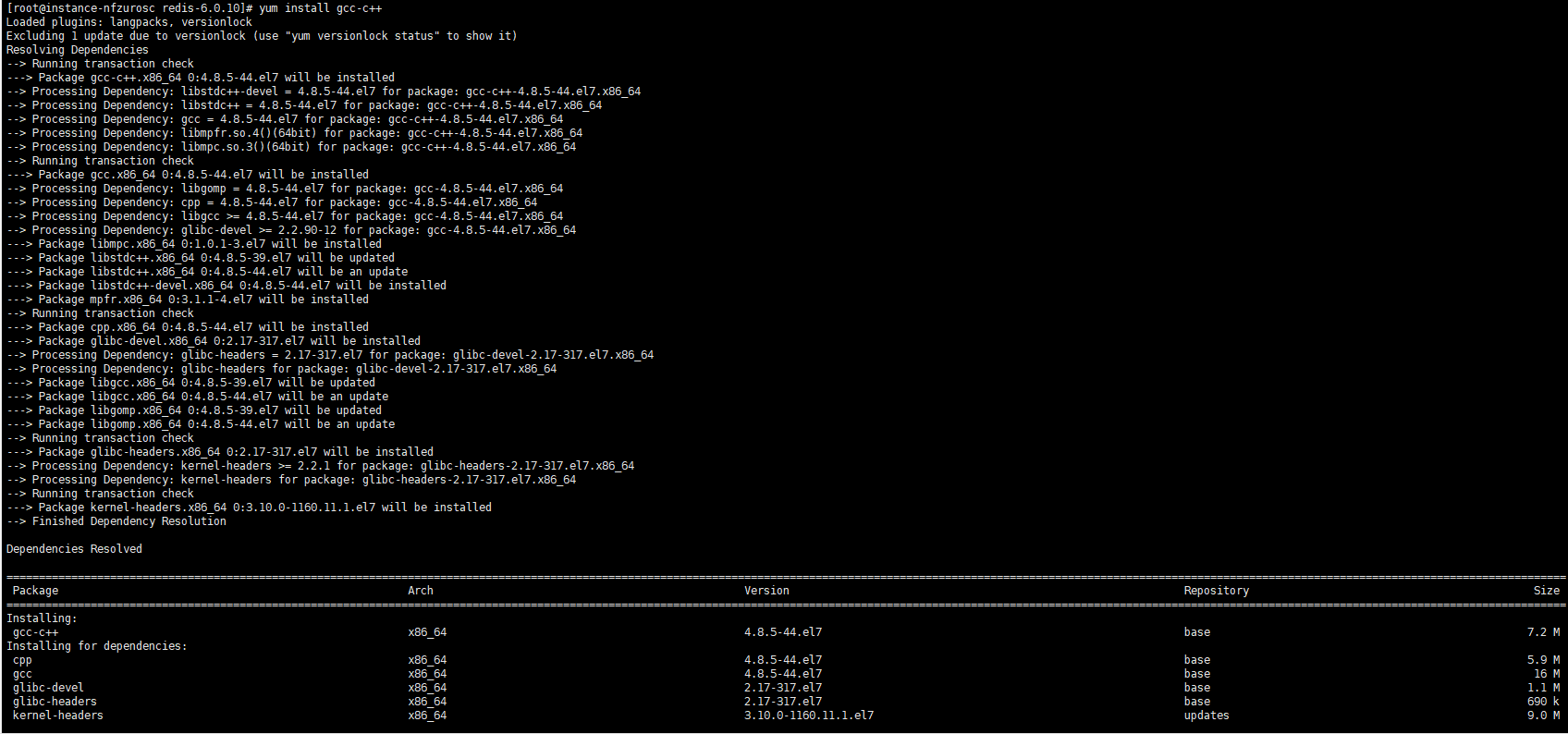The width and height of the screenshot is (1568, 734).
Task: Click the libmpfr.so.4()(64bit) dependency line
Action: point(294,133)
